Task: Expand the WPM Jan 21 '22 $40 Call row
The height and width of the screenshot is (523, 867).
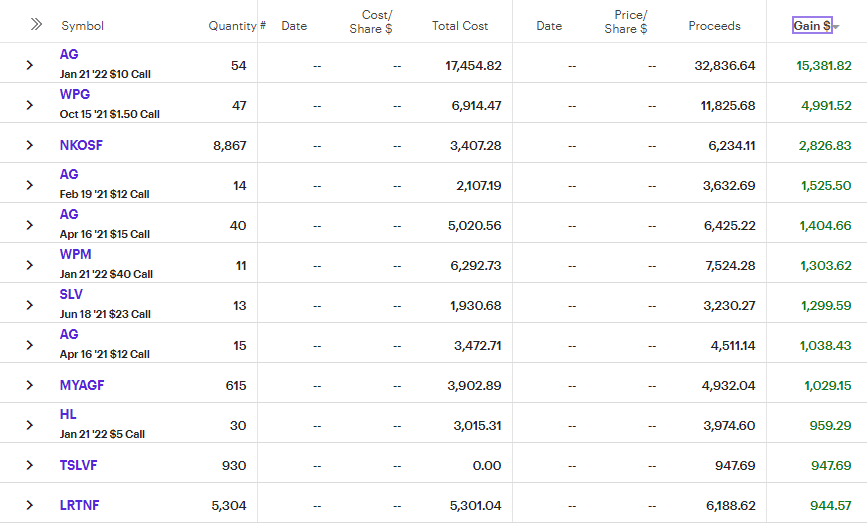Action: coord(30,265)
